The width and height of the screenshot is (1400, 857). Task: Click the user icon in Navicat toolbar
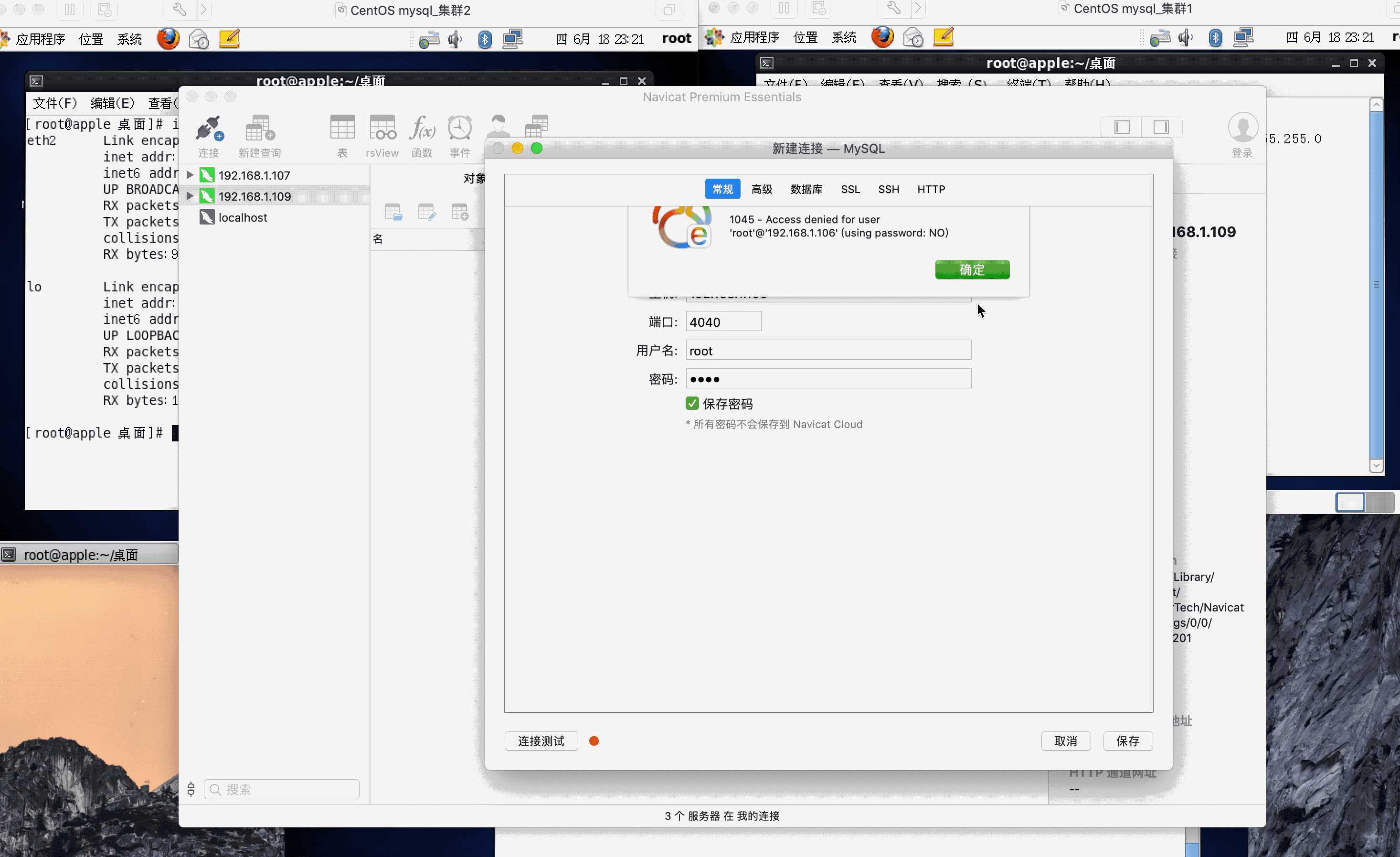click(x=498, y=126)
